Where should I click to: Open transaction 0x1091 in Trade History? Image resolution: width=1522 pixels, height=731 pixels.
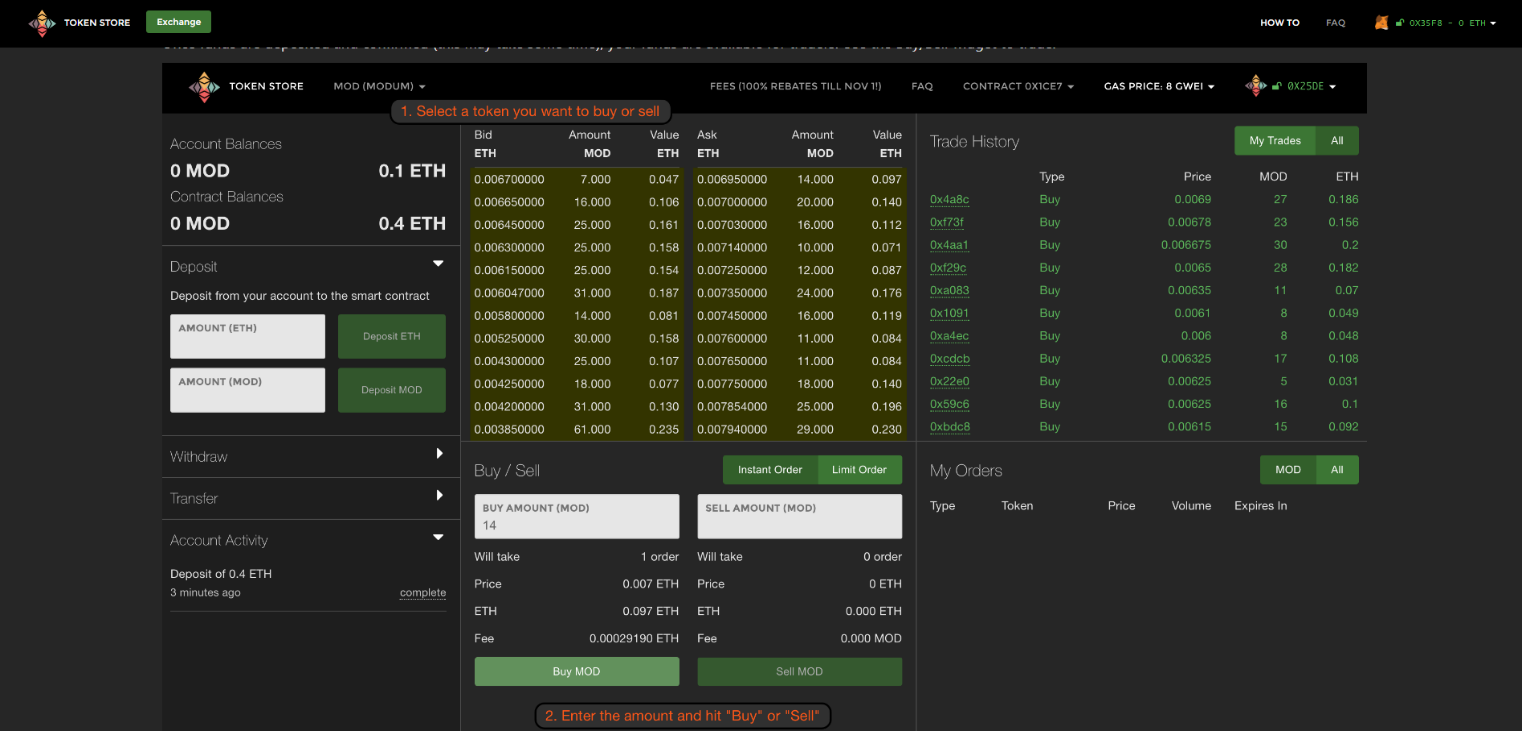[x=949, y=313]
